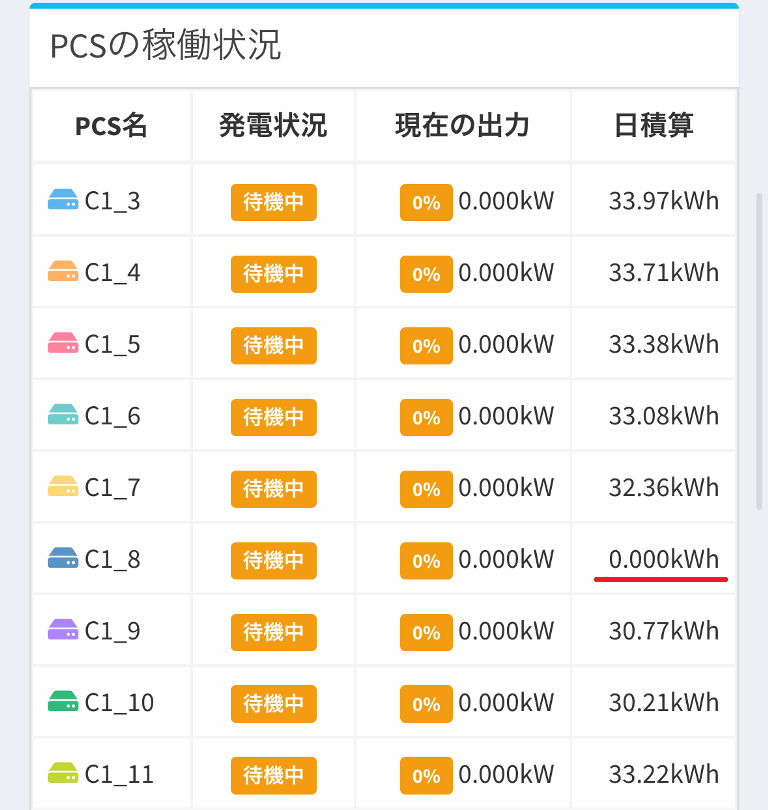Click the 日積算 column header
The image size is (768, 810).
point(654,126)
